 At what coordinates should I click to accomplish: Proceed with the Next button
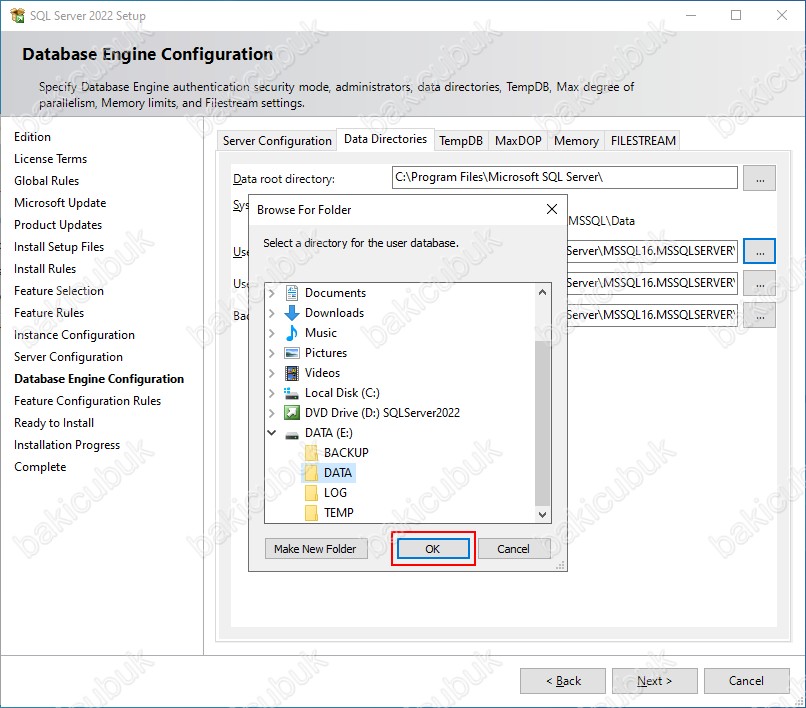(654, 681)
